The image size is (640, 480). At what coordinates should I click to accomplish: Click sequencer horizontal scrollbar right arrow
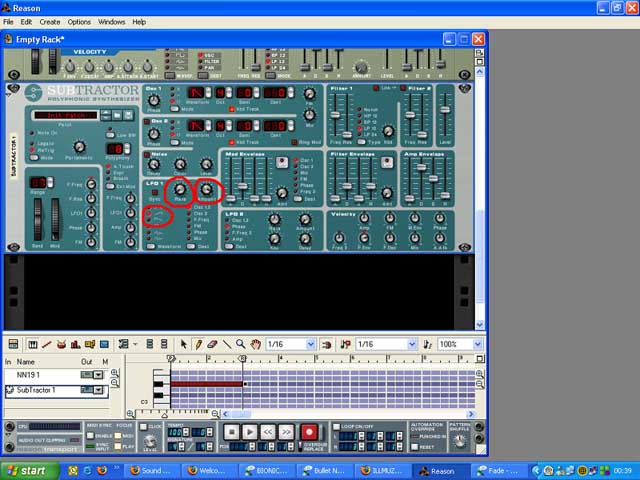tap(471, 414)
